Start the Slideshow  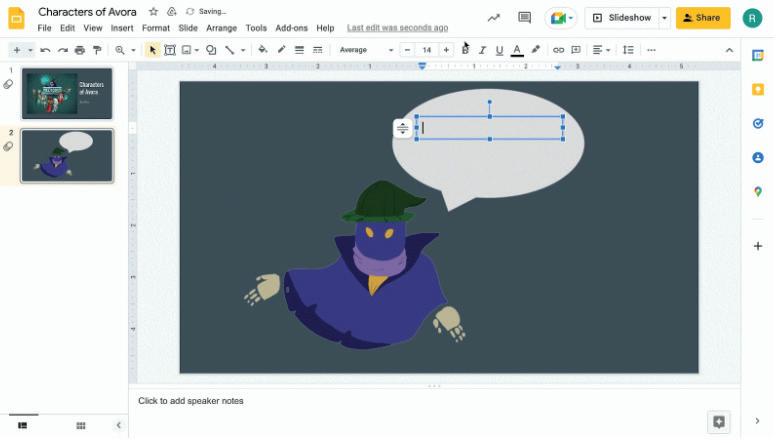click(x=622, y=18)
